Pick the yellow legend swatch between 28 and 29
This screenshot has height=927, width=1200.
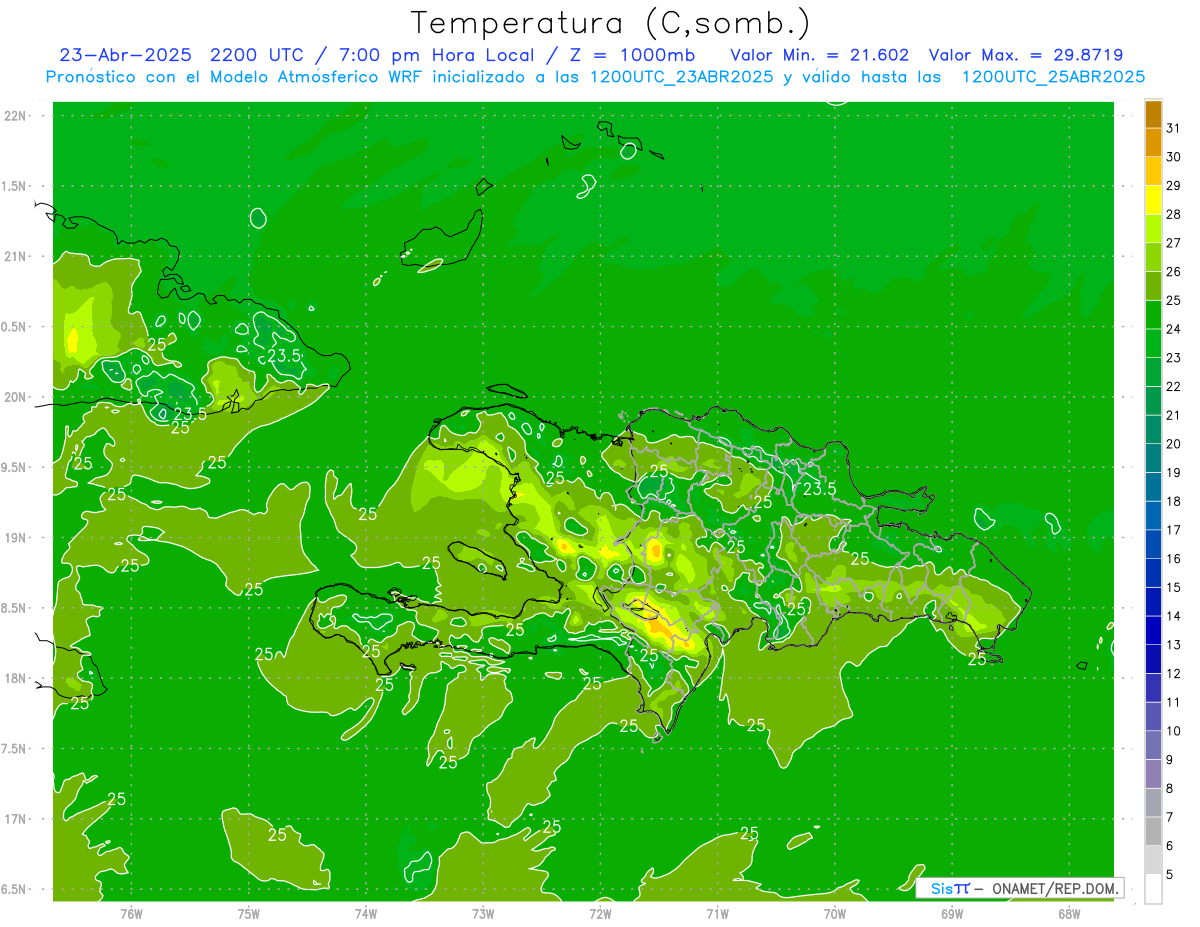pos(1153,200)
